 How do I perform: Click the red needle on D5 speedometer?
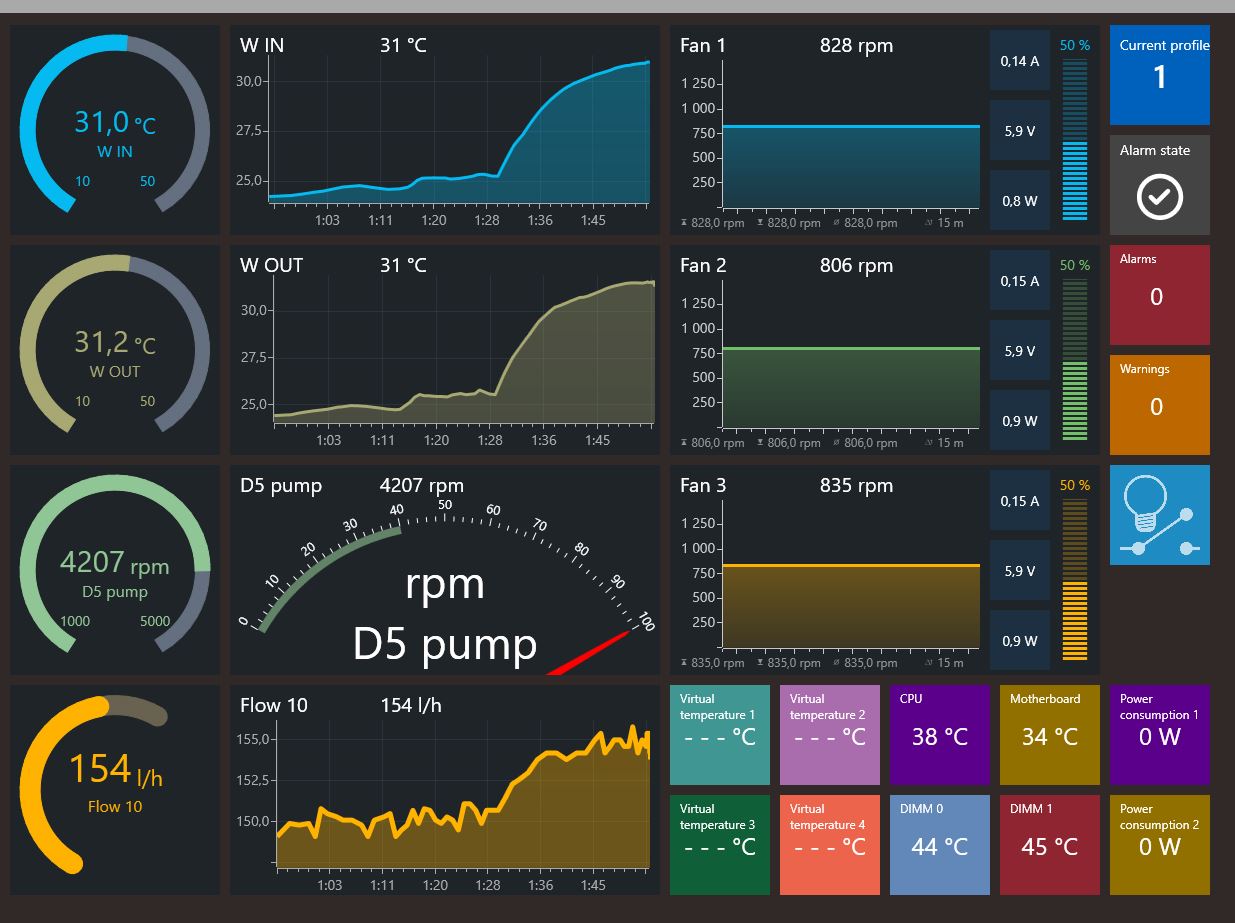point(590,652)
